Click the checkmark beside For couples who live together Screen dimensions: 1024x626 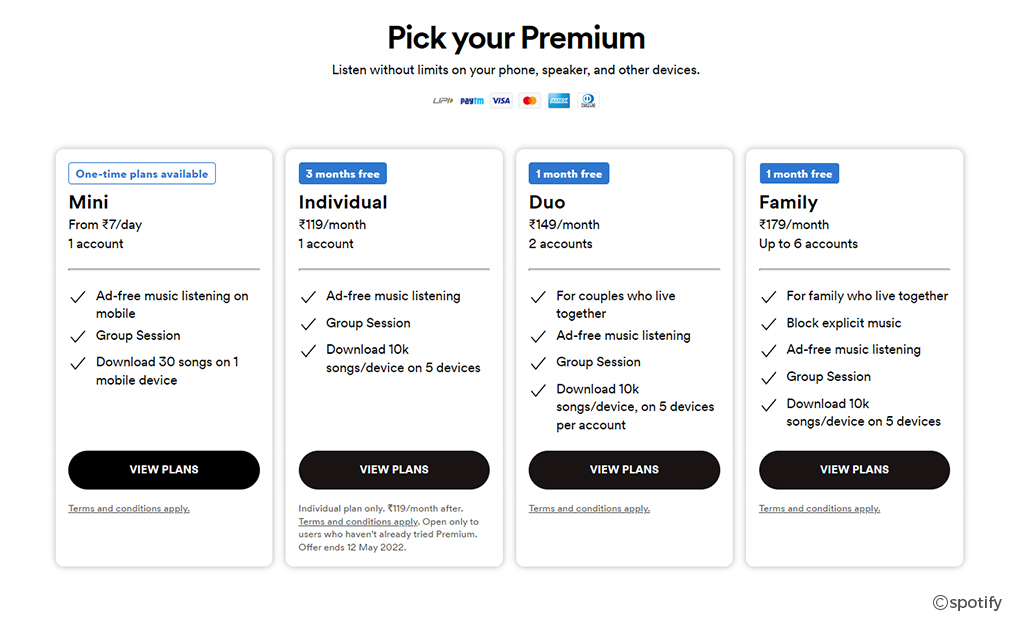point(538,297)
